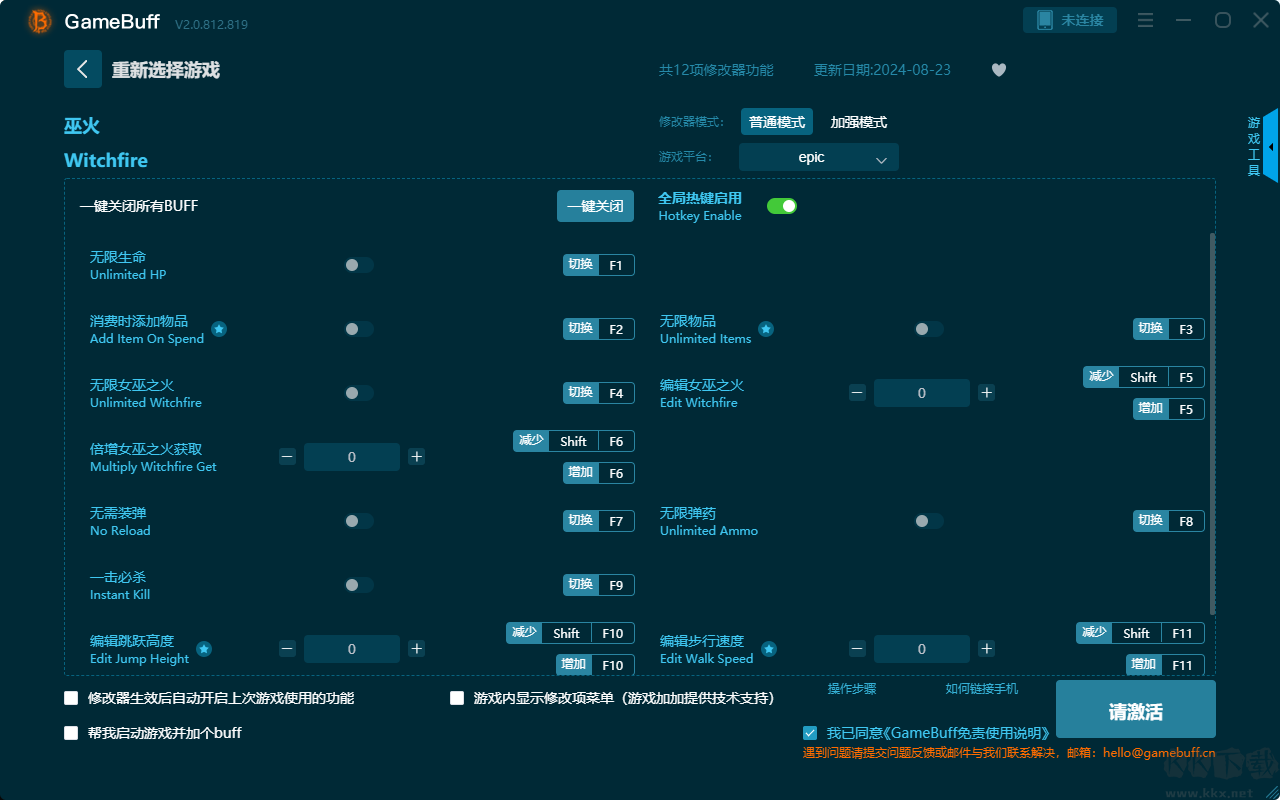Click the Edit Witchfire value input field
The height and width of the screenshot is (800, 1280).
922,393
